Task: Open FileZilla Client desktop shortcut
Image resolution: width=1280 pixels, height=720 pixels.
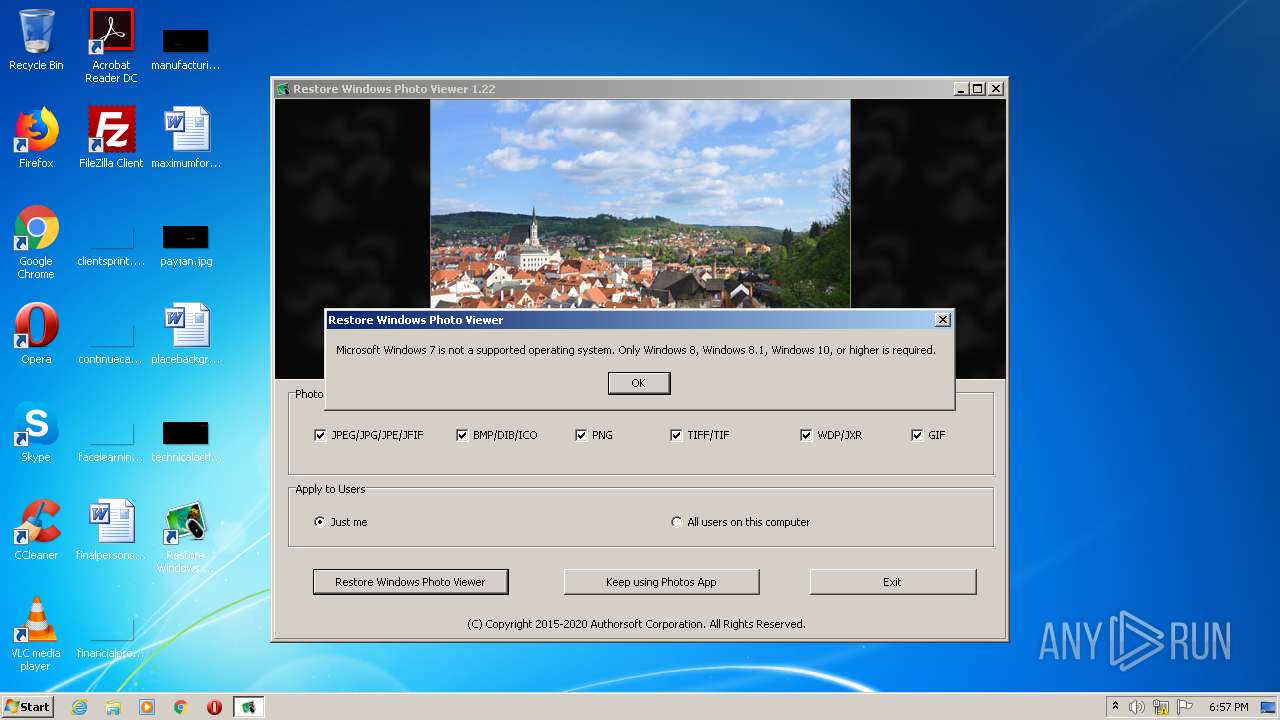Action: (x=111, y=138)
